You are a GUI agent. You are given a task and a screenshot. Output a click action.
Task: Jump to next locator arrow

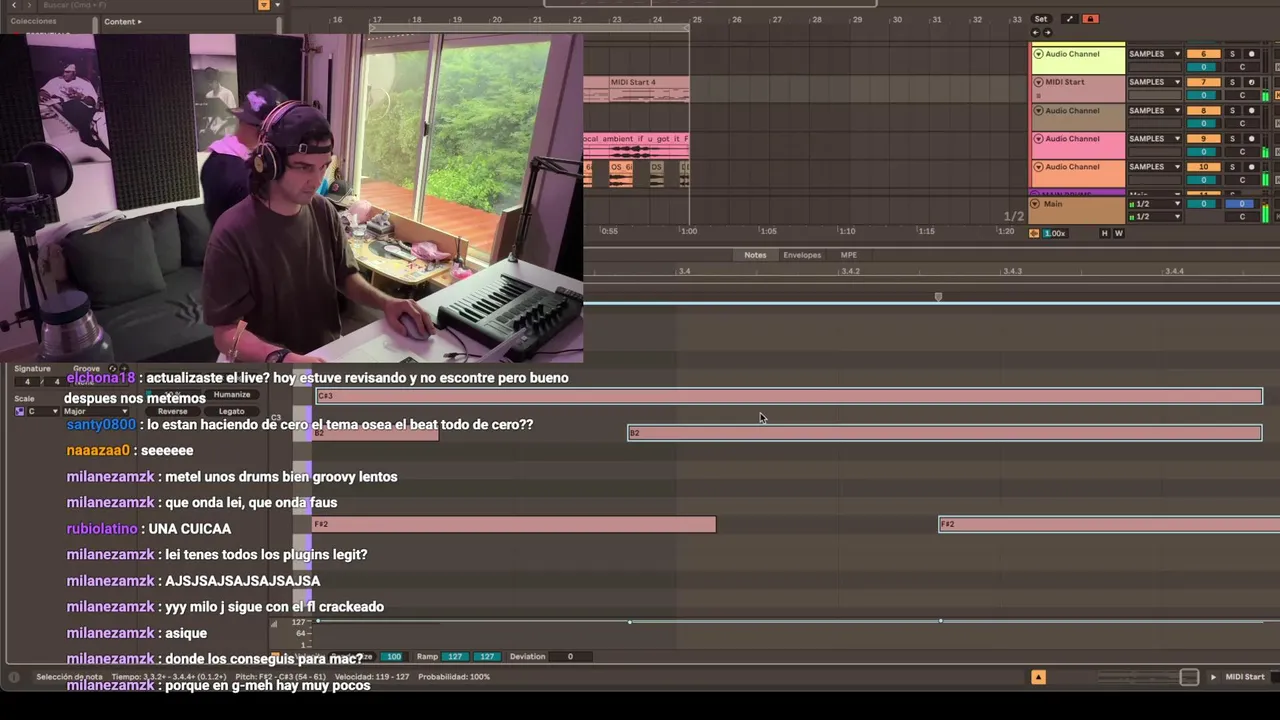[1046, 32]
